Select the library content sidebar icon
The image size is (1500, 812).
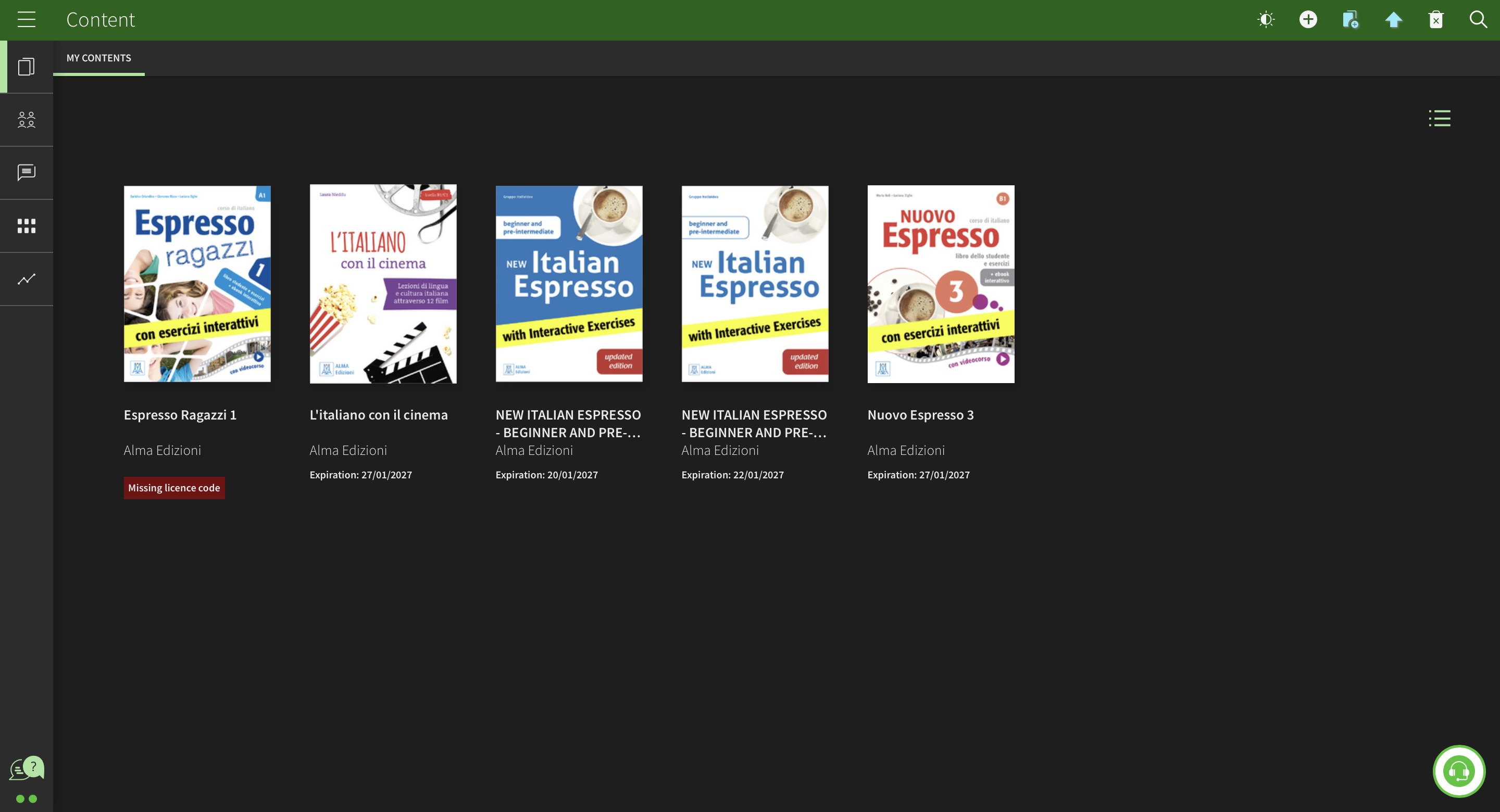[26, 67]
